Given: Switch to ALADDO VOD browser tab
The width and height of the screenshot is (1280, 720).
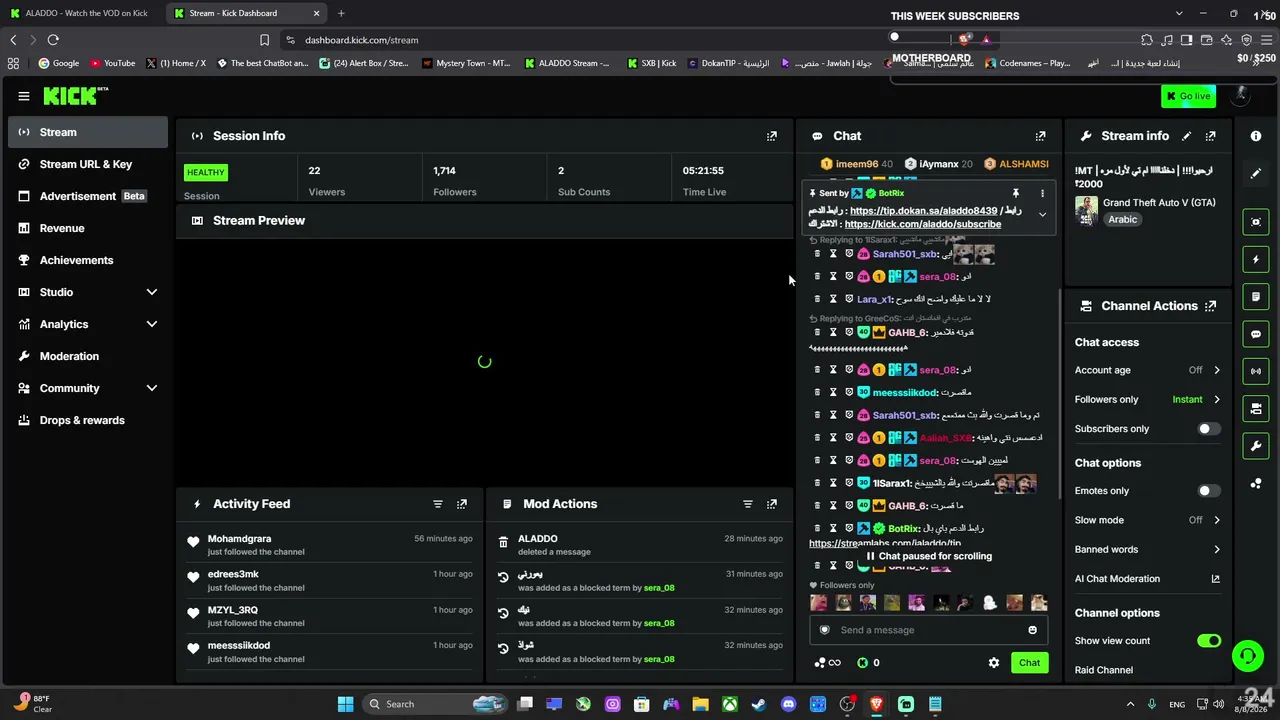Looking at the screenshot, I should [x=80, y=13].
